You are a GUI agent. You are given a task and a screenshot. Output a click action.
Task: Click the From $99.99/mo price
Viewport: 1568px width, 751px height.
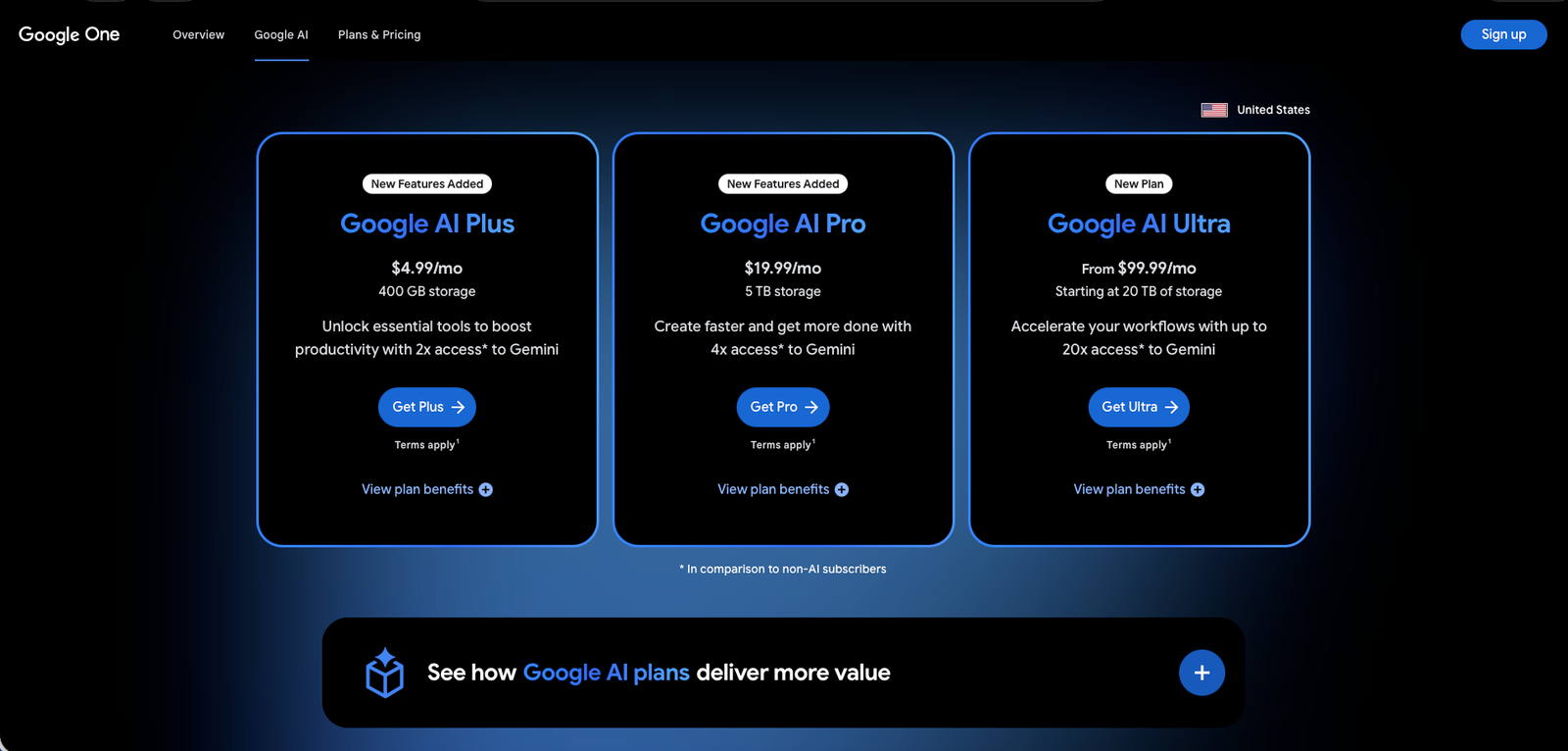click(1139, 268)
